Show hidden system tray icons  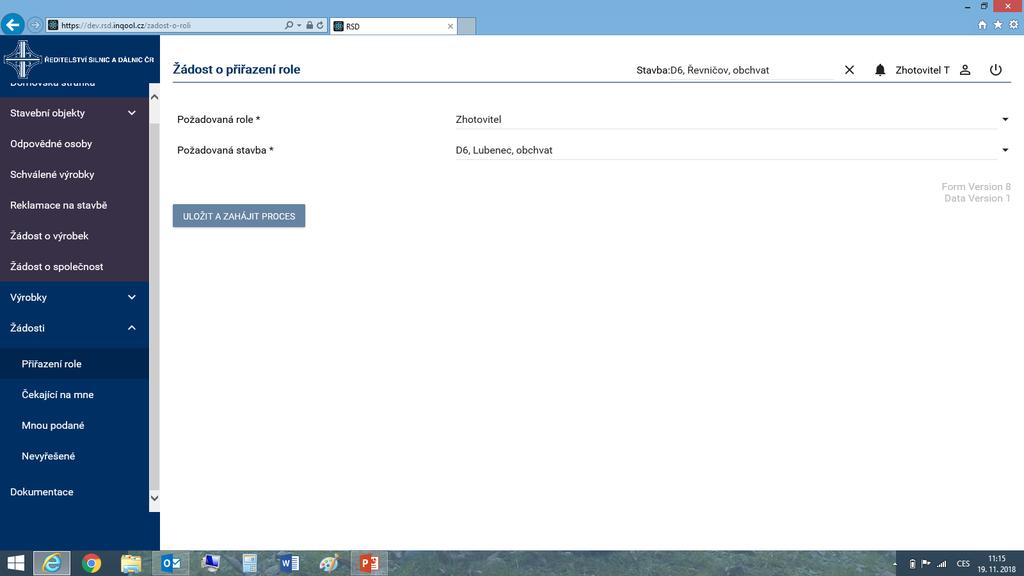point(895,564)
